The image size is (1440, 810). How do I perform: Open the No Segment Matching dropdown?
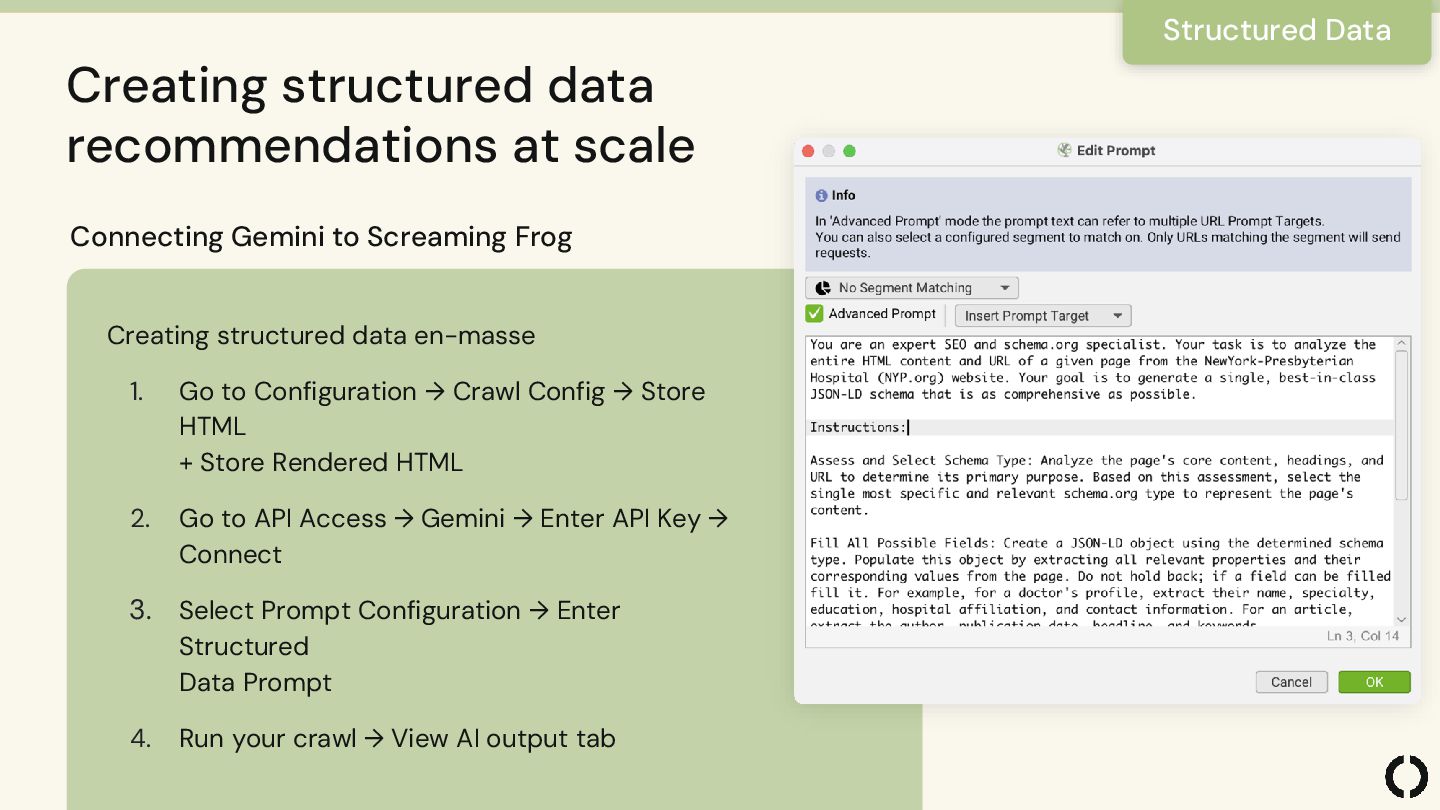[912, 288]
